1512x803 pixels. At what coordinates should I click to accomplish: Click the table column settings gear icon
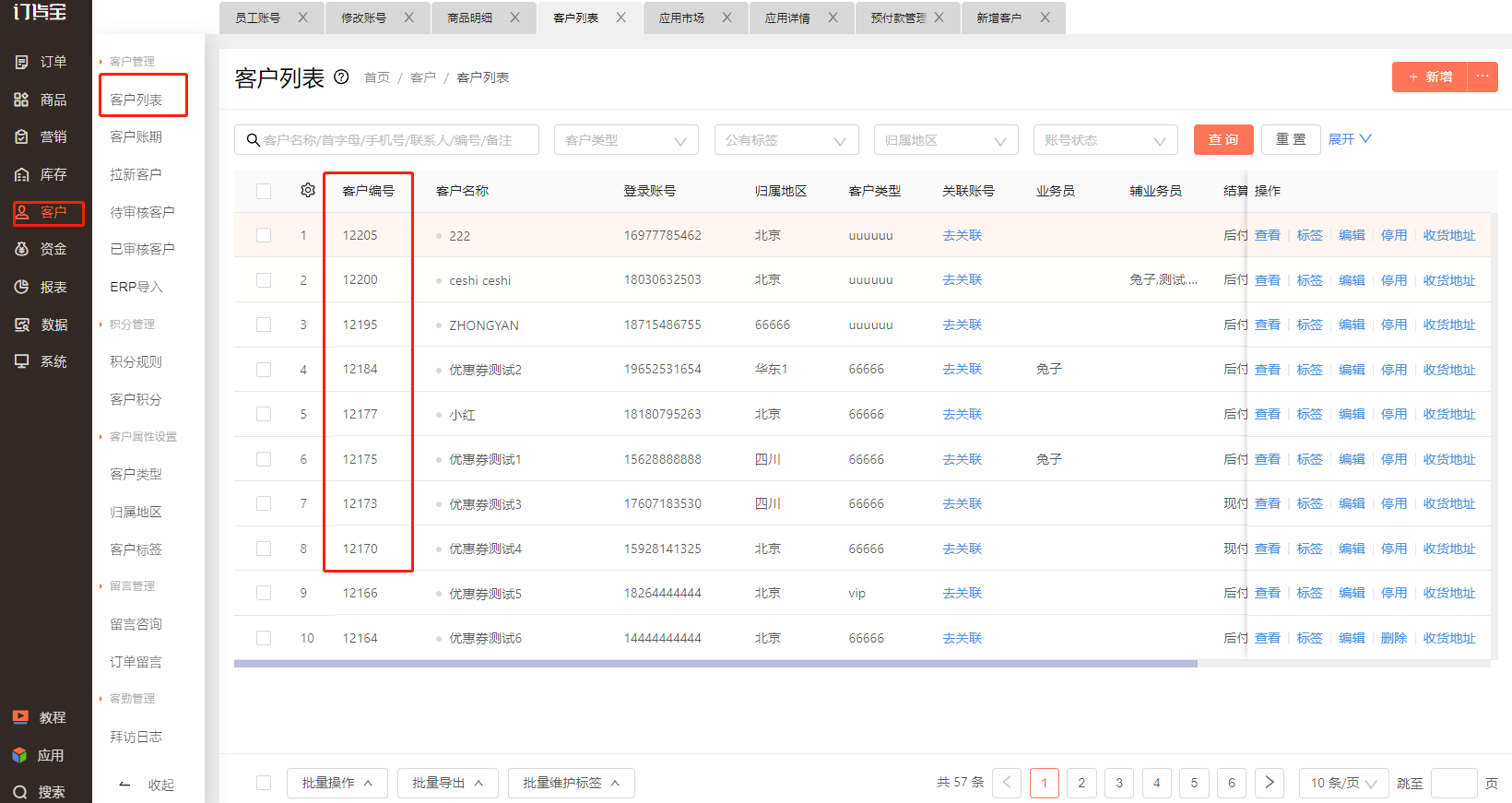(308, 190)
